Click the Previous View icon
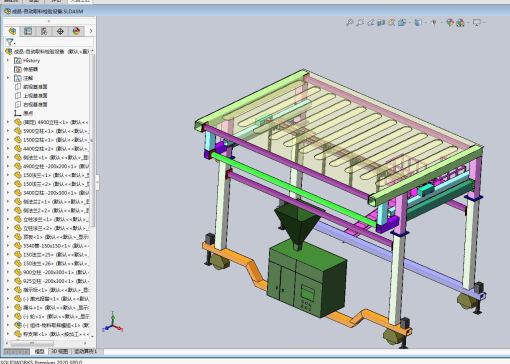The width and height of the screenshot is (510, 364). 370,22
